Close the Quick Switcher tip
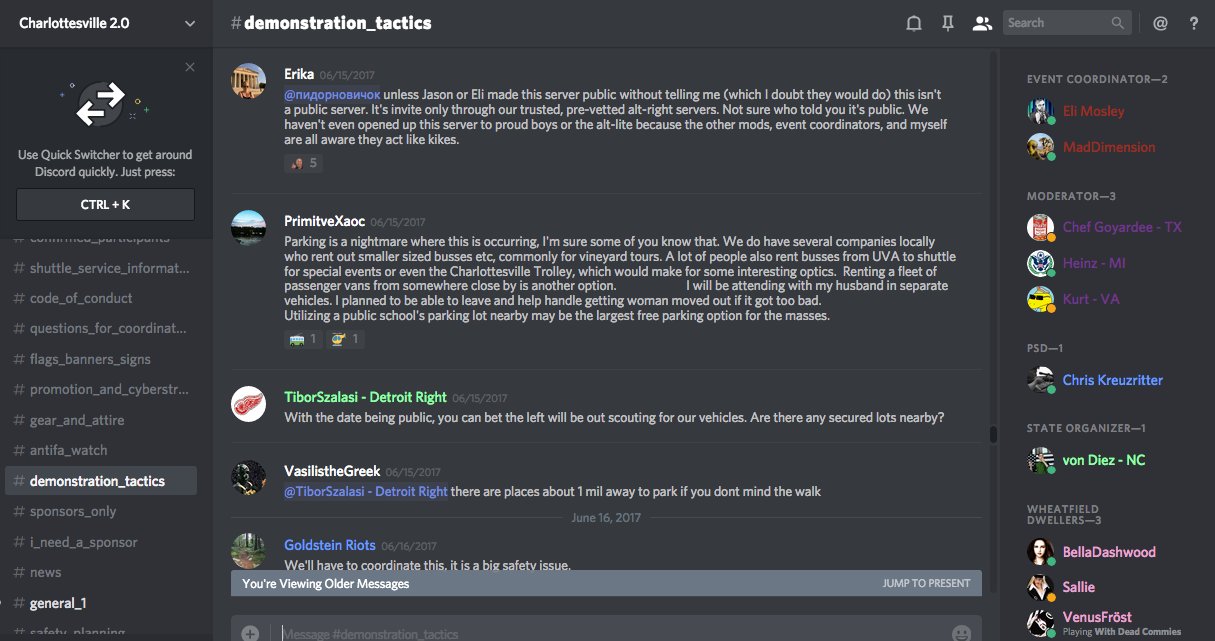 click(190, 67)
